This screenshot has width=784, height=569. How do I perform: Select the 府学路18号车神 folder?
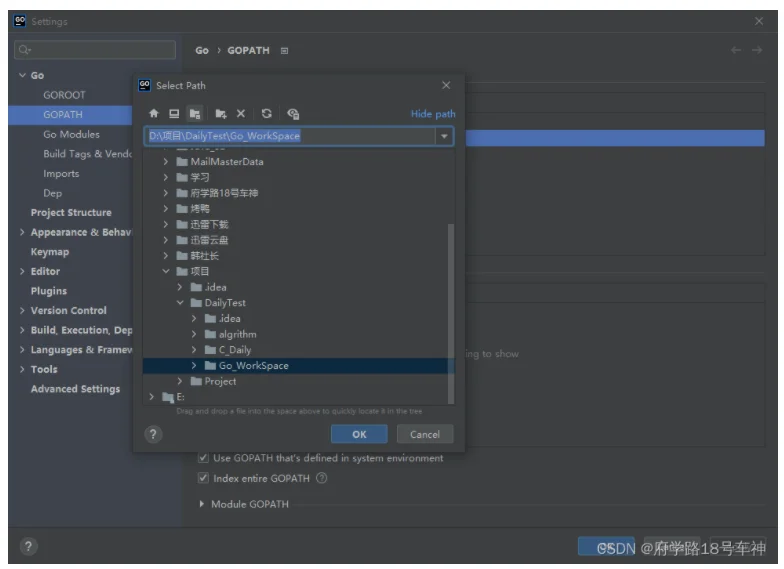point(224,193)
